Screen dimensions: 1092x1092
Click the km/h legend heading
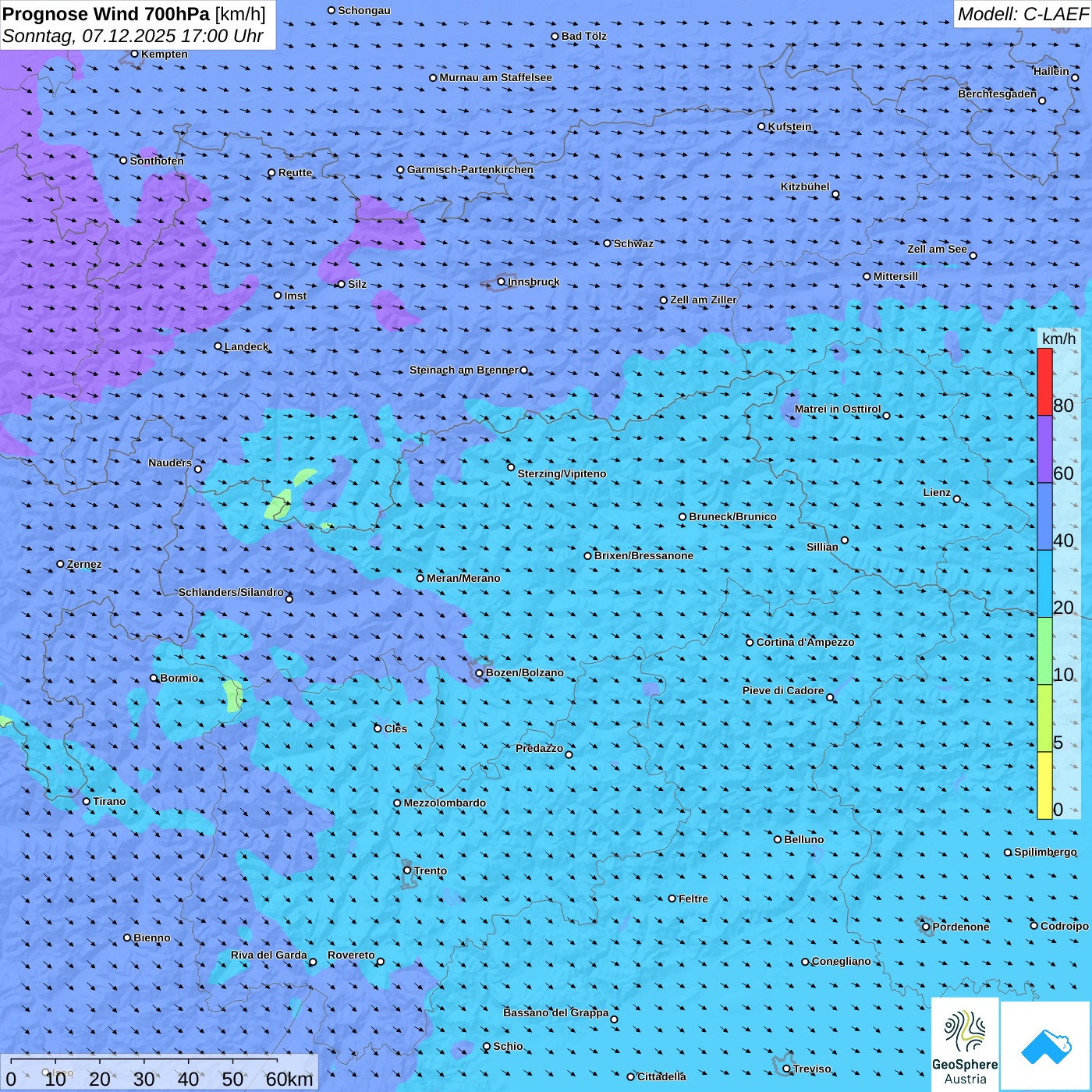1058,339
